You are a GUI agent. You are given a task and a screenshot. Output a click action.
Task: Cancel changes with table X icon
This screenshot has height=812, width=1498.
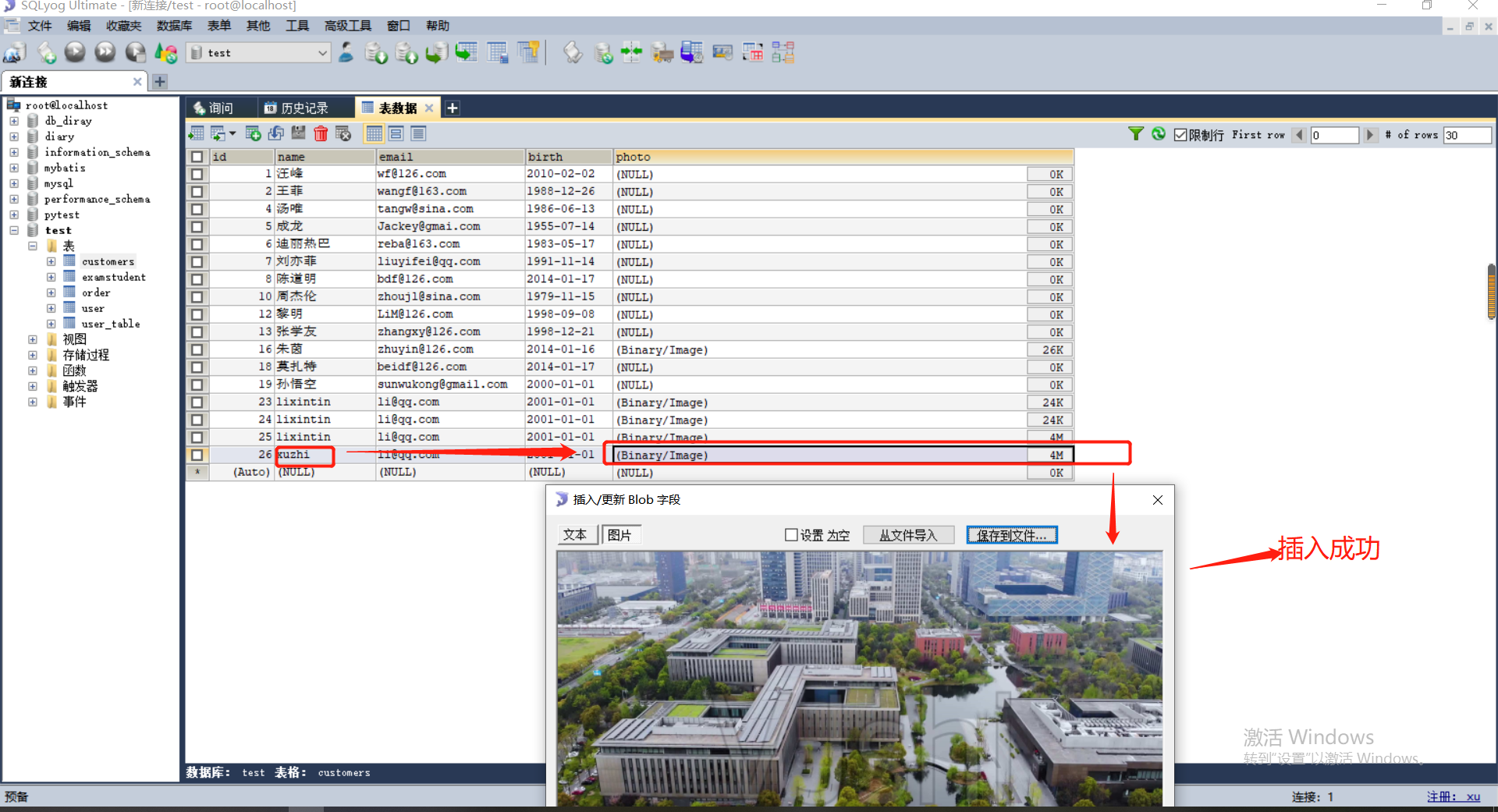coord(343,134)
